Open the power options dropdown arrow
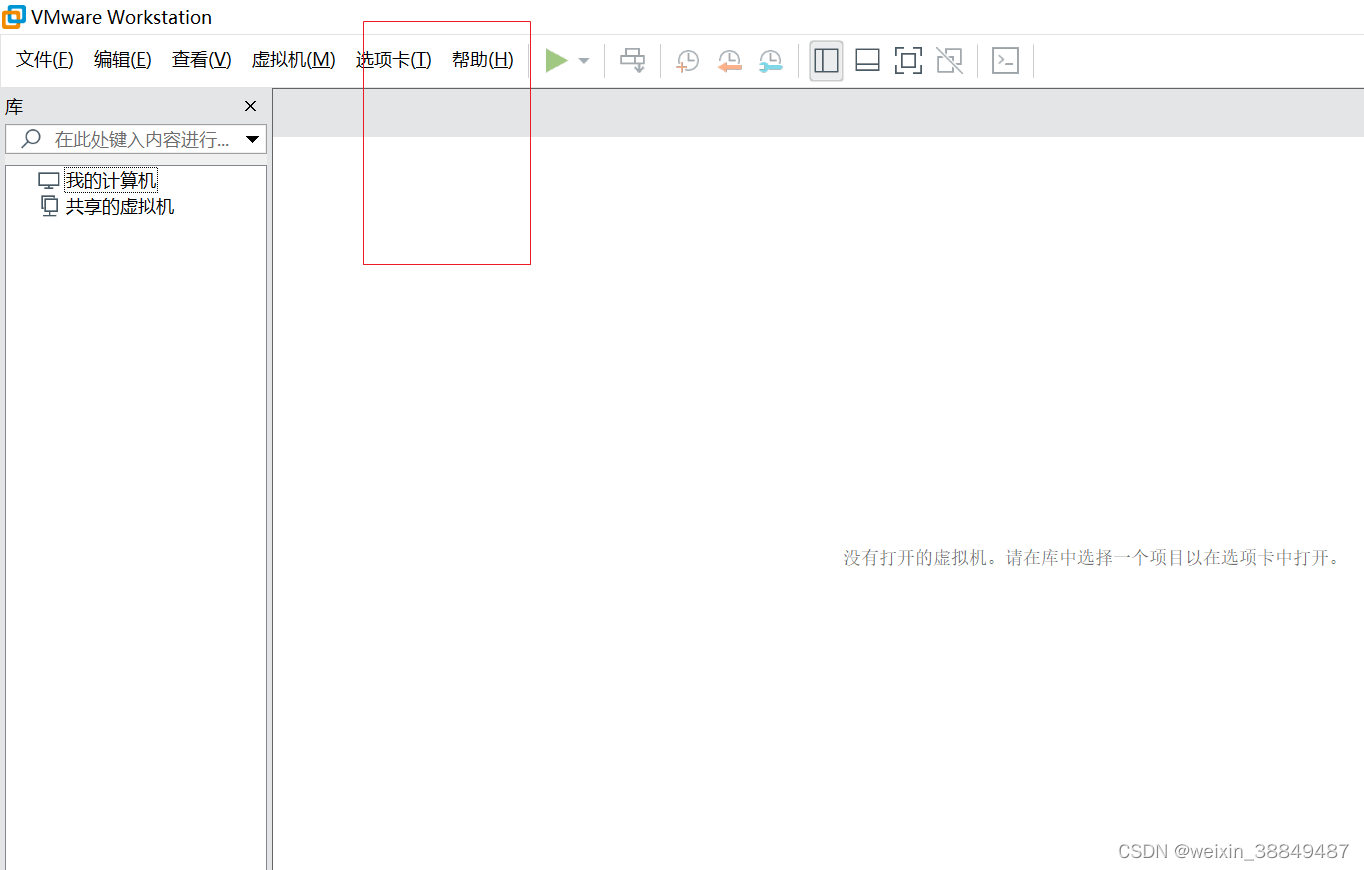This screenshot has height=870, width=1364. pos(584,61)
